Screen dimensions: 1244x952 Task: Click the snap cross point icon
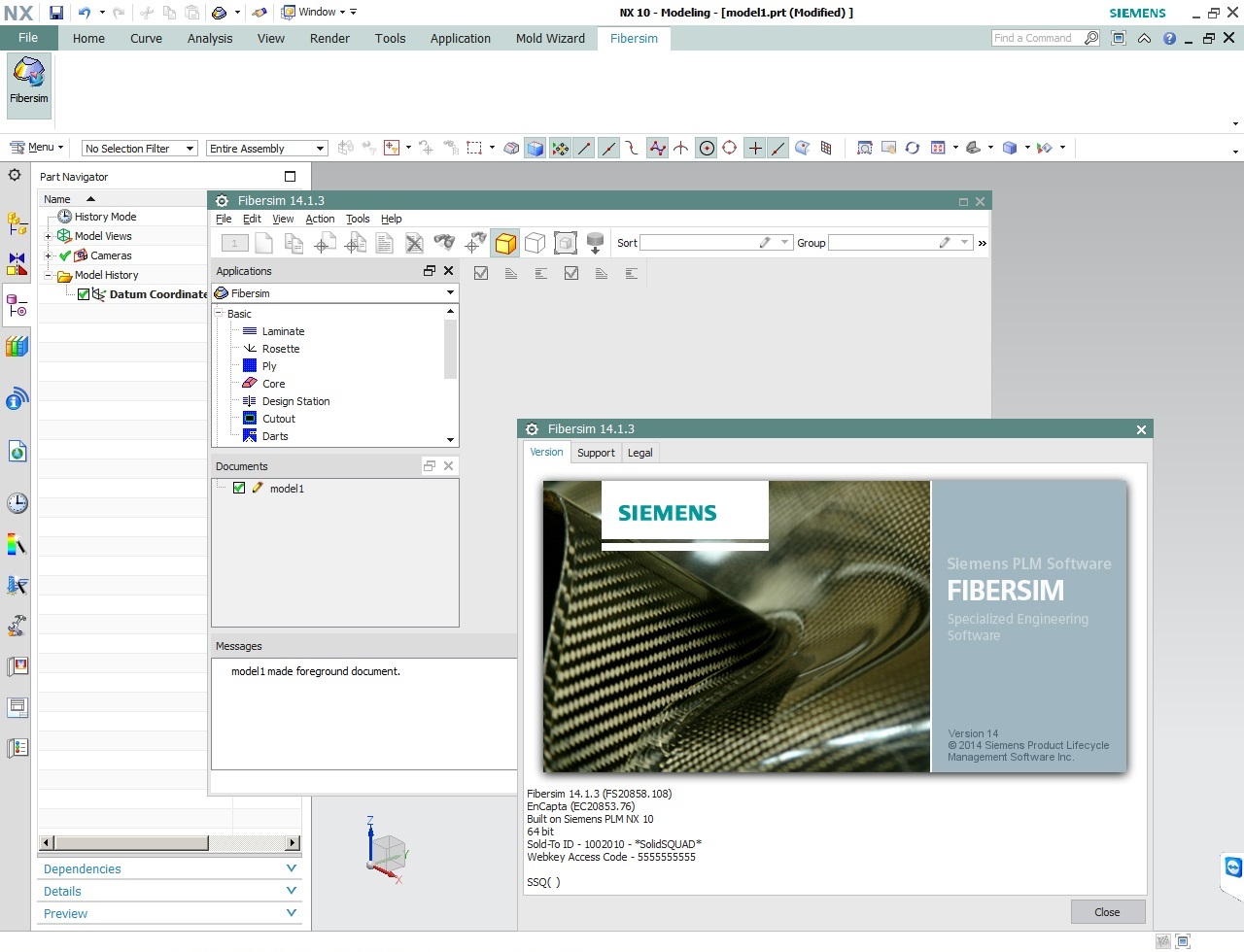[754, 148]
